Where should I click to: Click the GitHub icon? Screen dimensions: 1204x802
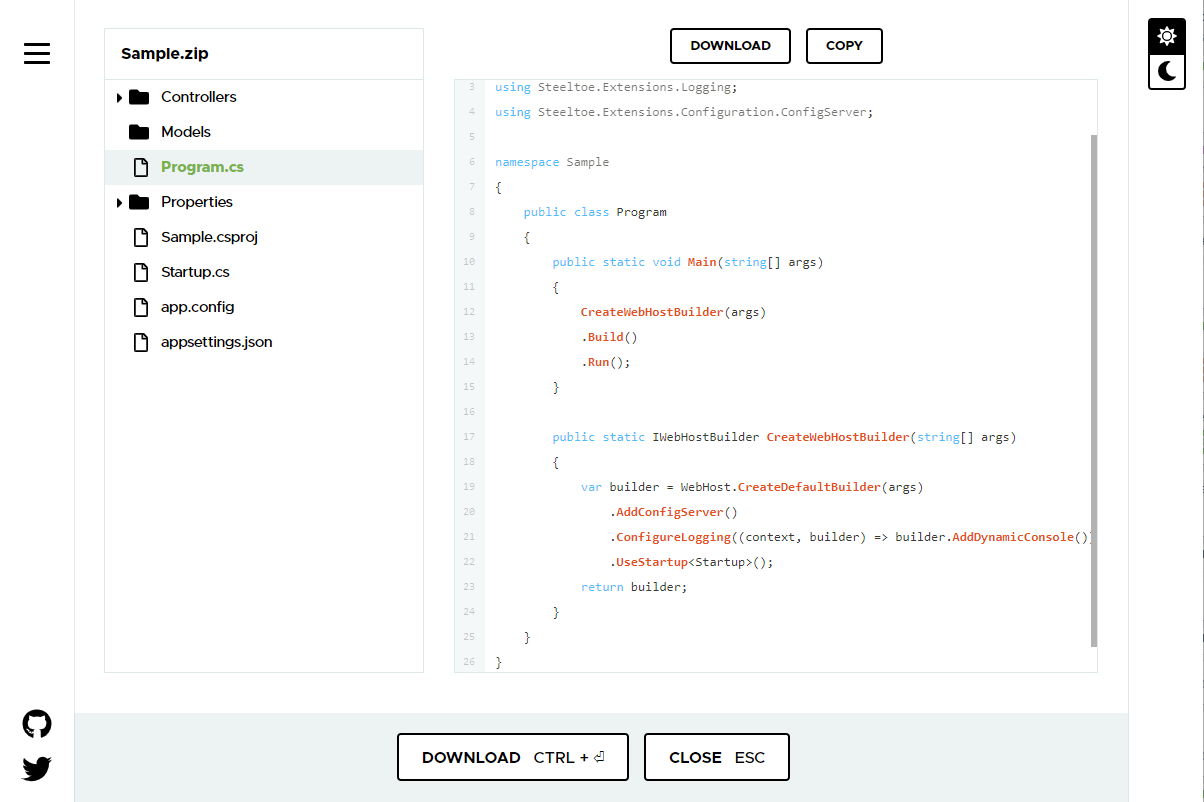pyautogui.click(x=36, y=723)
